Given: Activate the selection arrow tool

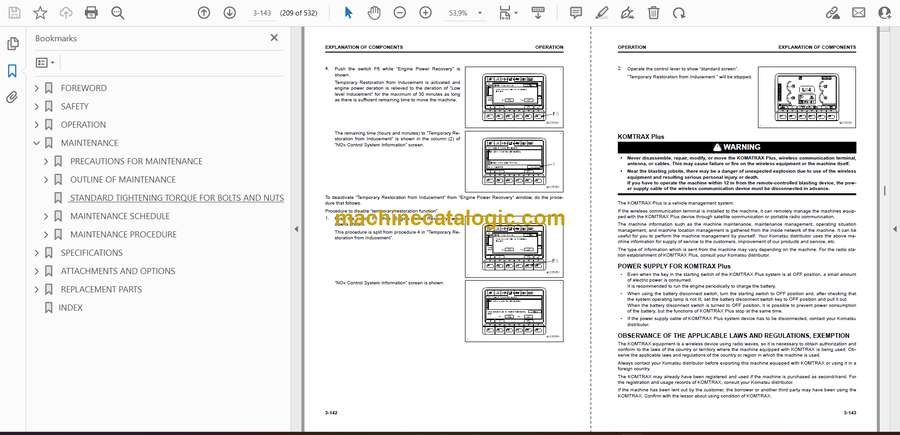Looking at the screenshot, I should tap(348, 13).
